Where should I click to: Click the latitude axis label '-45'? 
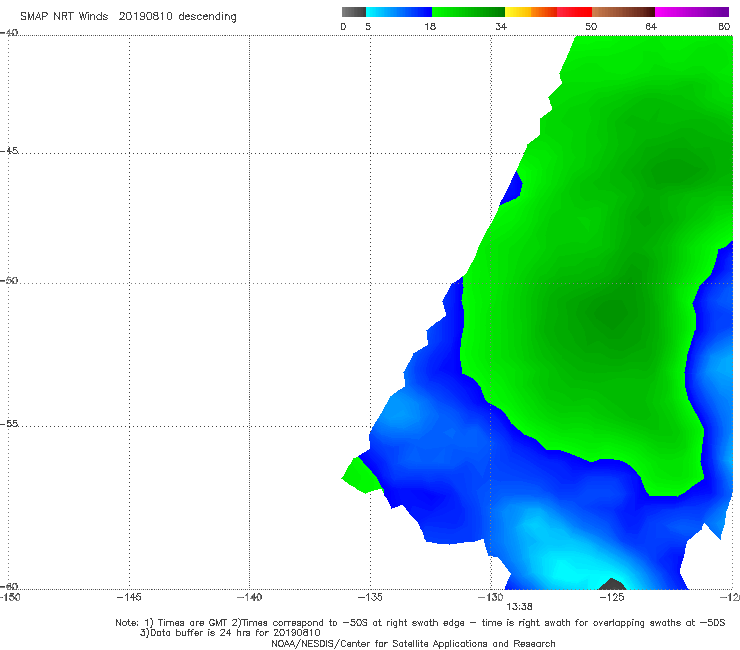click(x=9, y=151)
